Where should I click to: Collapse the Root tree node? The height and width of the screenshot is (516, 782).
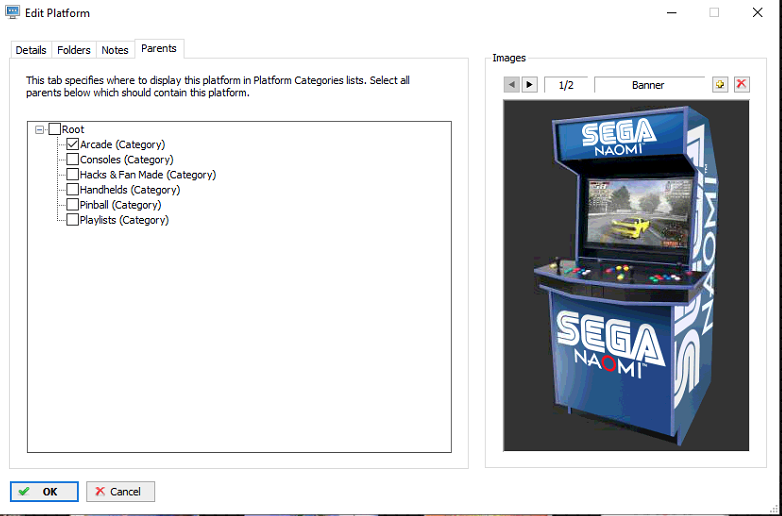[x=39, y=130]
